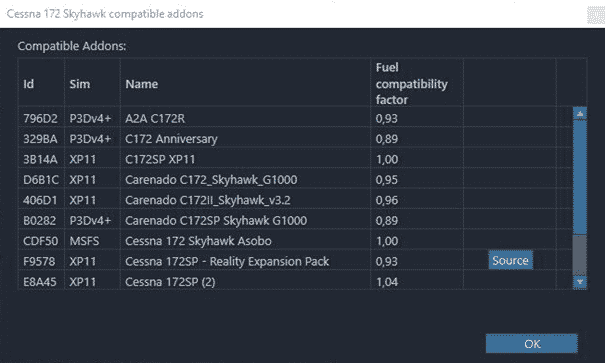Click fuel factor 0,95 value
This screenshot has width=605, height=363.
click(x=387, y=180)
